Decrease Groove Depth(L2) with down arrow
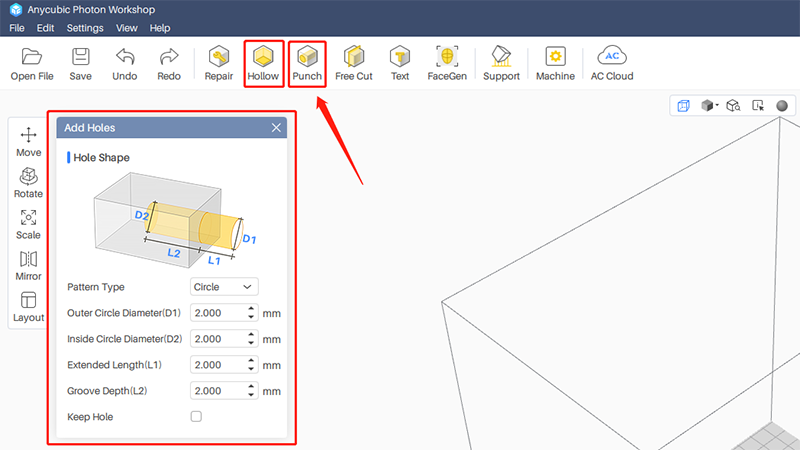Screen dimensions: 800x450 coord(251,395)
